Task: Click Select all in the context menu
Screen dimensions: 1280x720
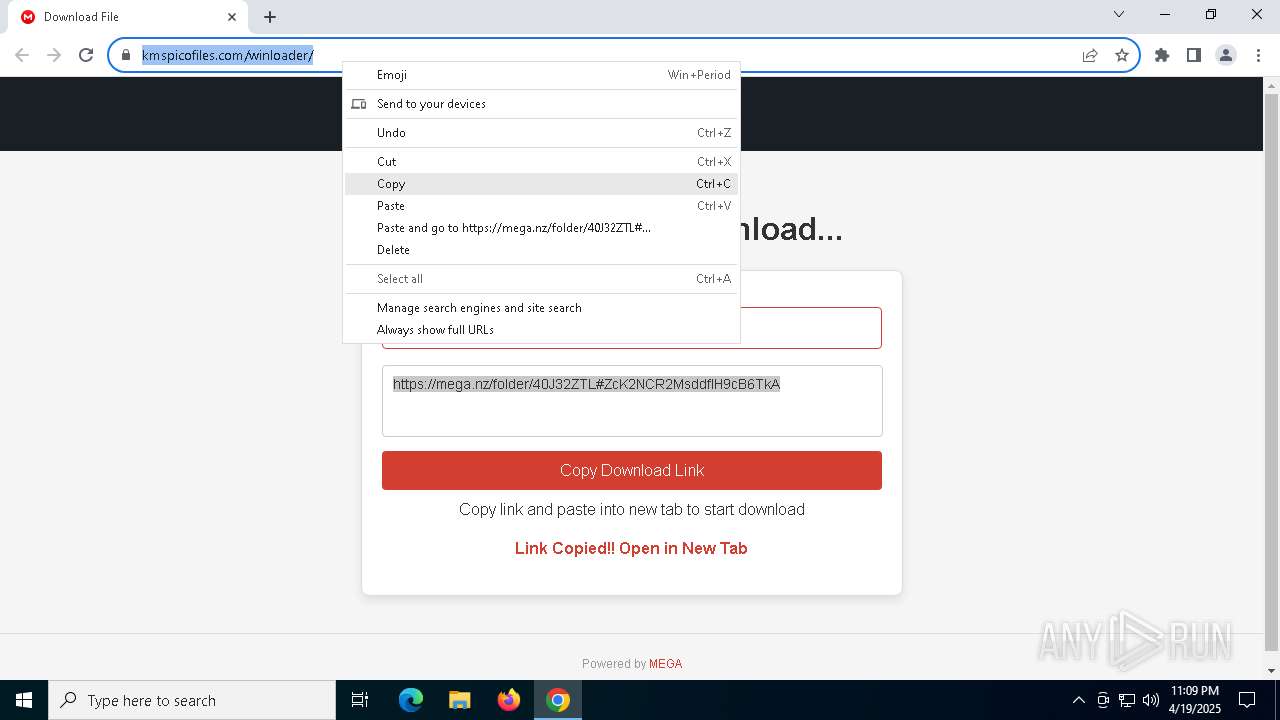Action: 541,279
